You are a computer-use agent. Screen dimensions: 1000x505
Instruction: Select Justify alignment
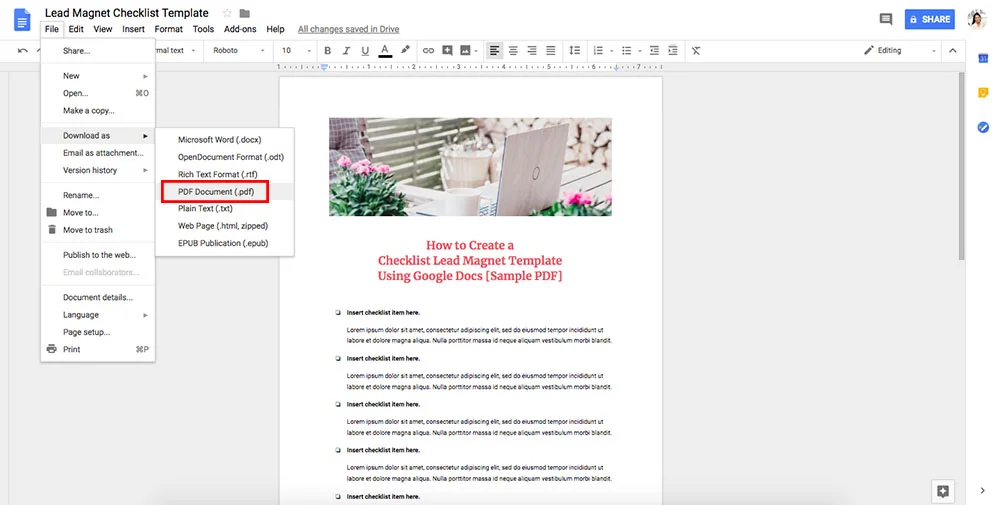coord(551,50)
